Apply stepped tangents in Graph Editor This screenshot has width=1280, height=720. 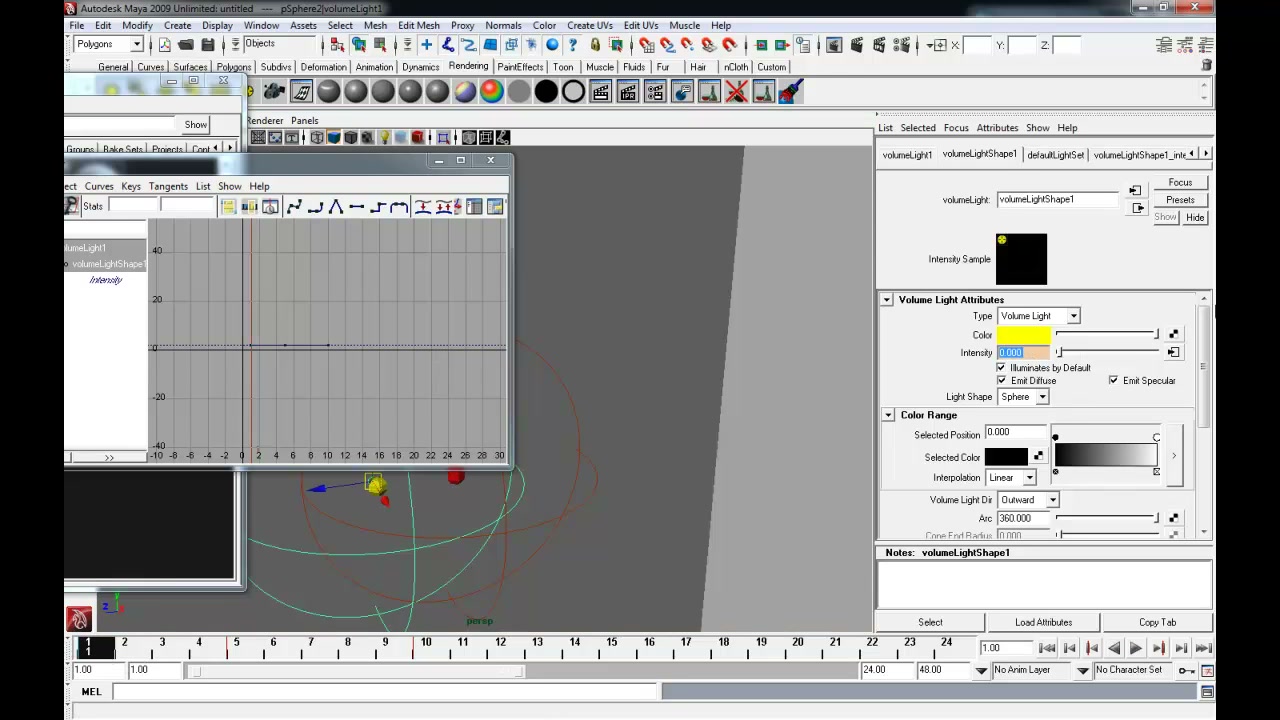[x=377, y=207]
